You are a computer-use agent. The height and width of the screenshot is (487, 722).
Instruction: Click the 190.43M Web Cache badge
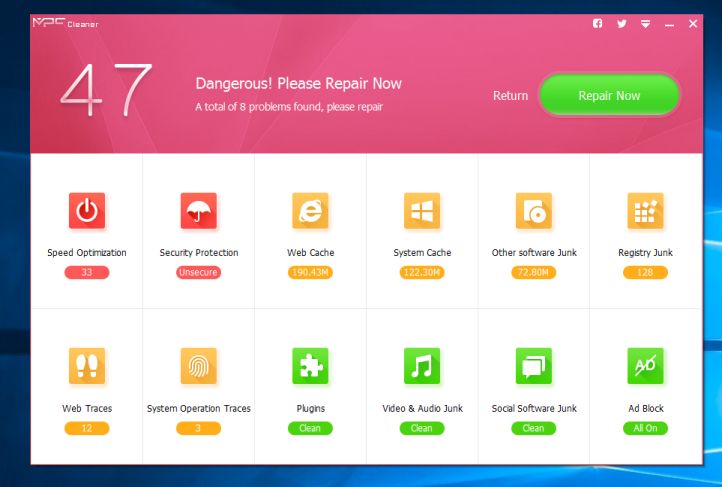click(310, 272)
